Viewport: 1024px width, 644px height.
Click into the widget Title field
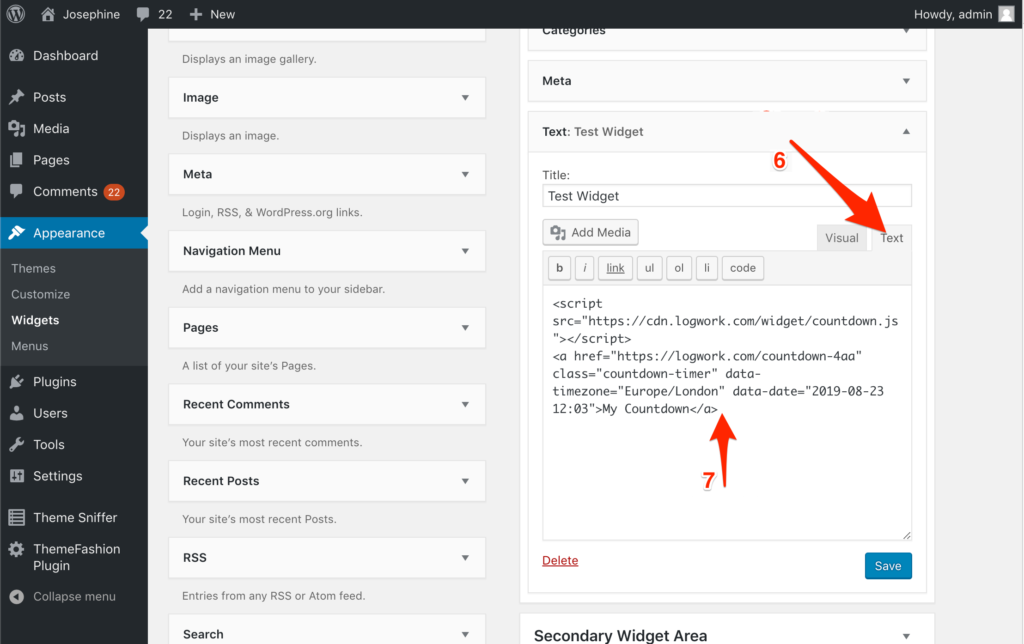pos(727,196)
